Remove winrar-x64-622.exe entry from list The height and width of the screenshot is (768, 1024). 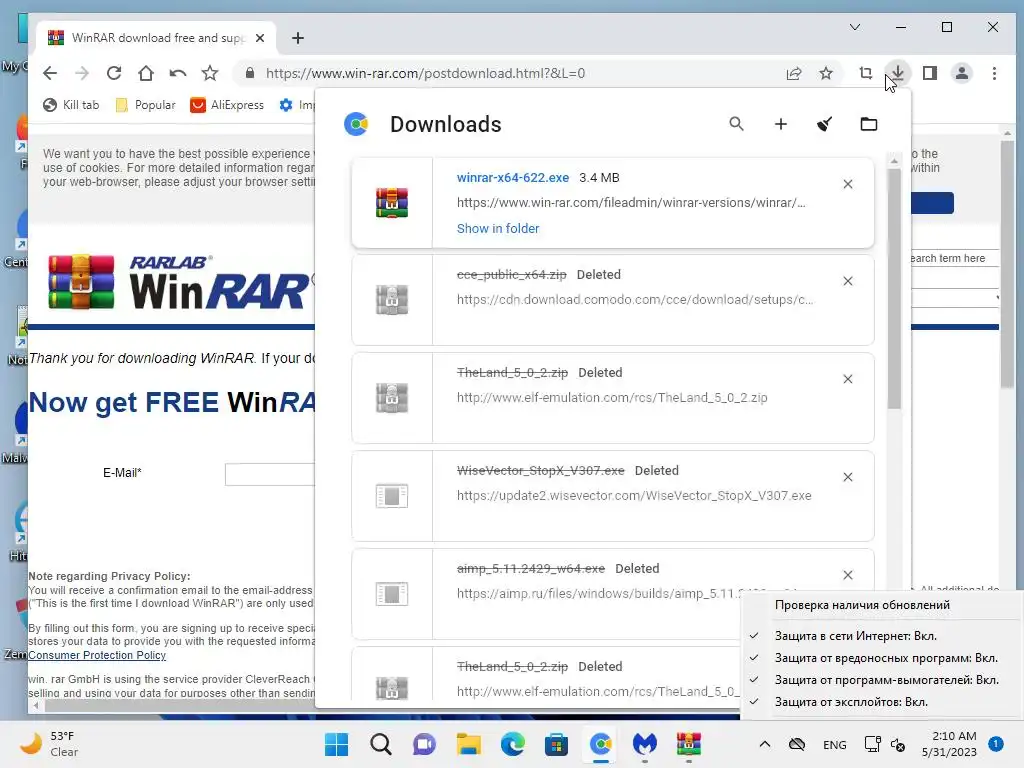coord(848,184)
